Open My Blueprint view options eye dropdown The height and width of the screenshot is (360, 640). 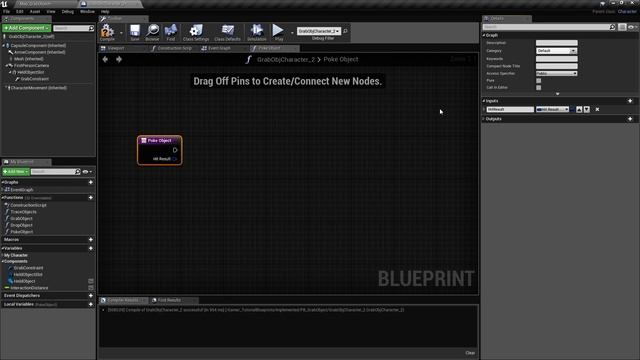coord(87,172)
